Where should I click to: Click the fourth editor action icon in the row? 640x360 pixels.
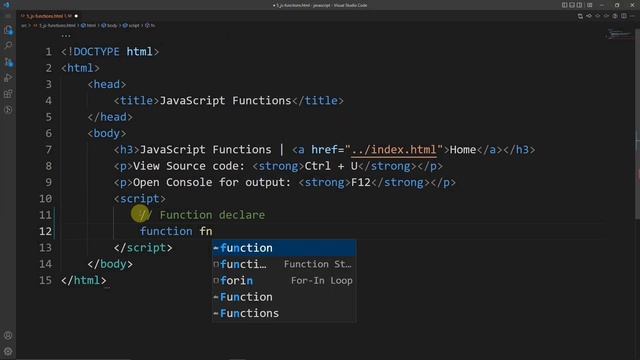click(606, 16)
